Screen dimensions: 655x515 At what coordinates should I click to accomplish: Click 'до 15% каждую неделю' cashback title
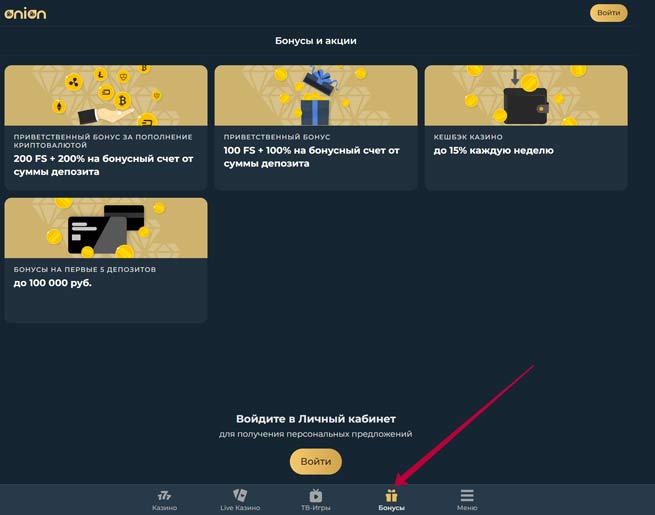[x=493, y=150]
